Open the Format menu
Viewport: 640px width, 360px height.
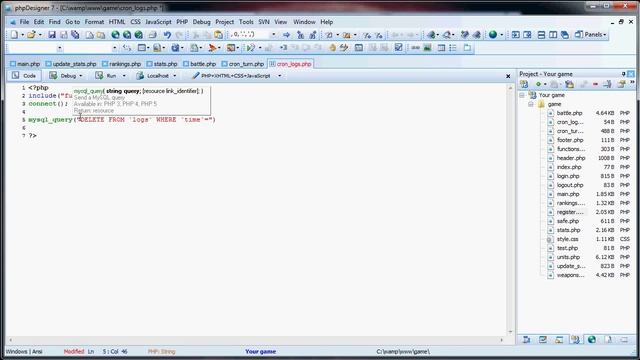pos(94,22)
